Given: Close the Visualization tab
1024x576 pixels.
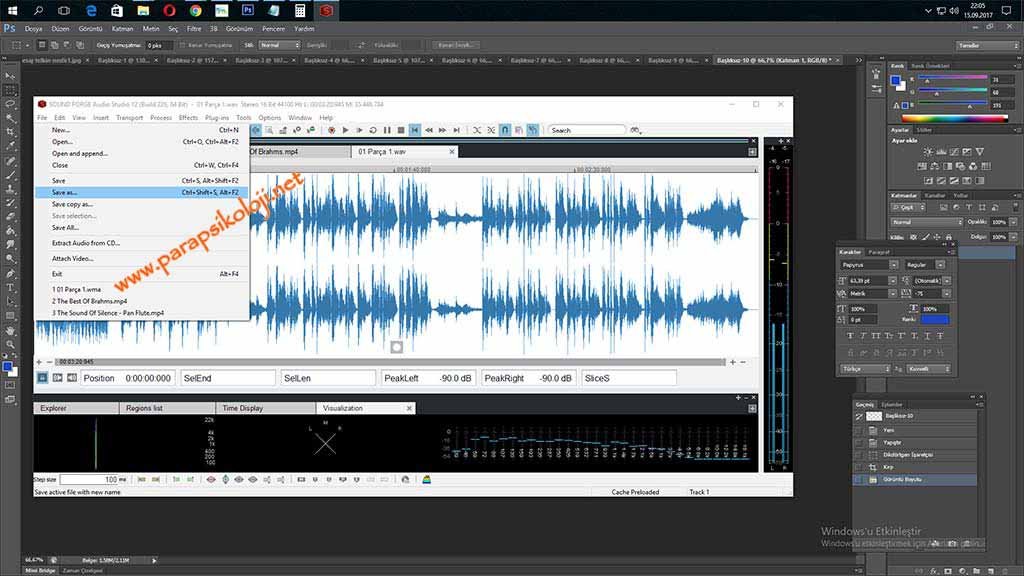Looking at the screenshot, I should tap(409, 408).
